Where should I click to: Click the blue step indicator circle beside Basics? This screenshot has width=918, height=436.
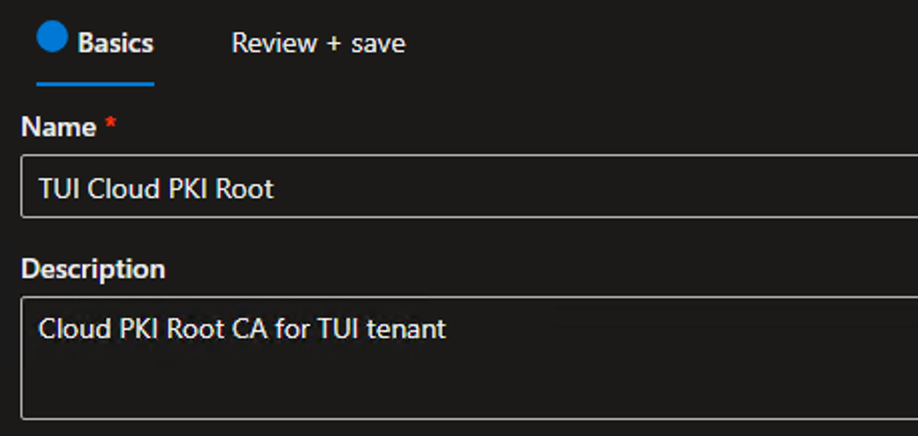[52, 38]
